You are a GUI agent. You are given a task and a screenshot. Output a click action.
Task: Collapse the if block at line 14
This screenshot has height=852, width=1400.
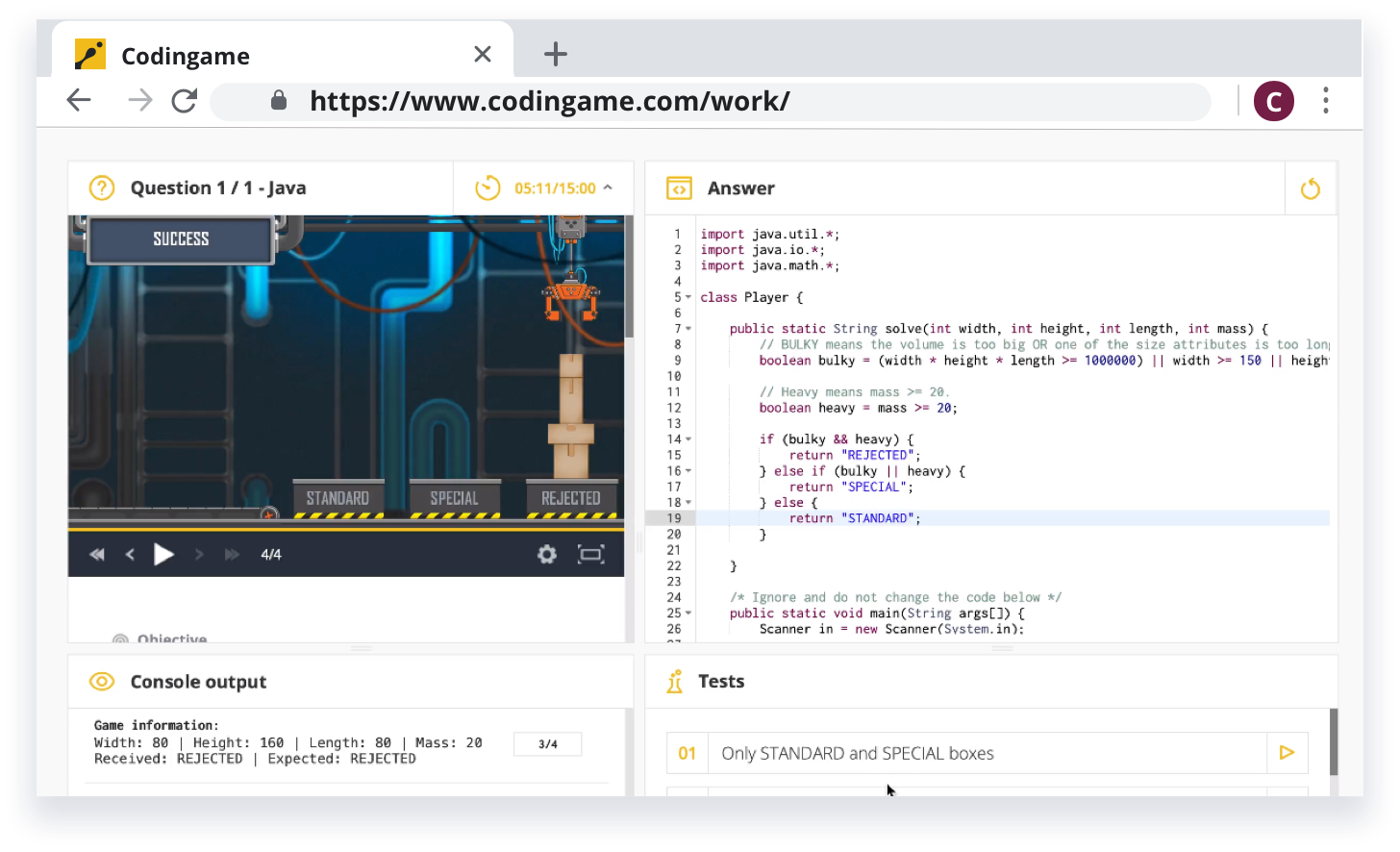pos(688,439)
